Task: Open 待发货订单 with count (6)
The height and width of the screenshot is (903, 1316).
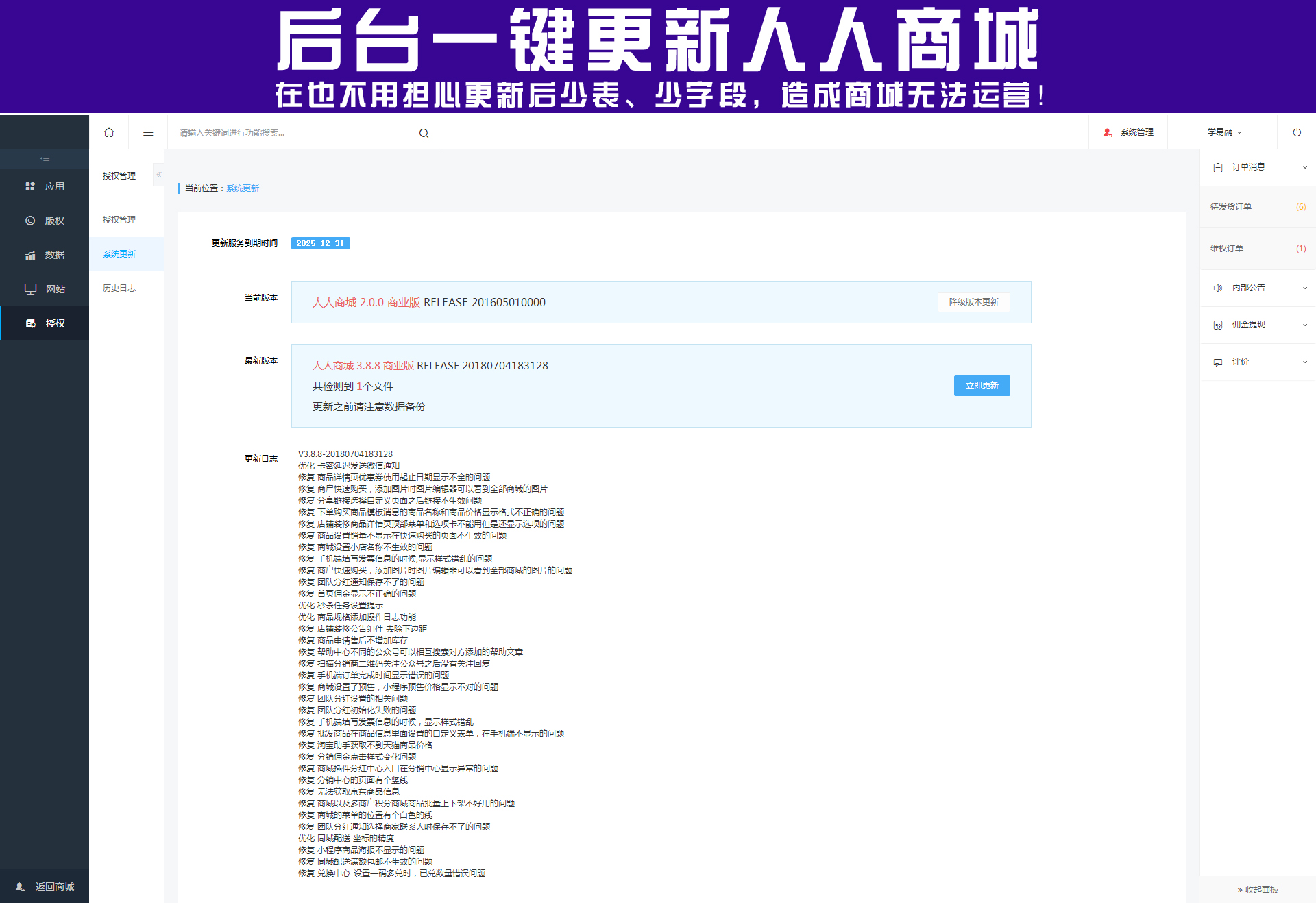Action: (1258, 207)
